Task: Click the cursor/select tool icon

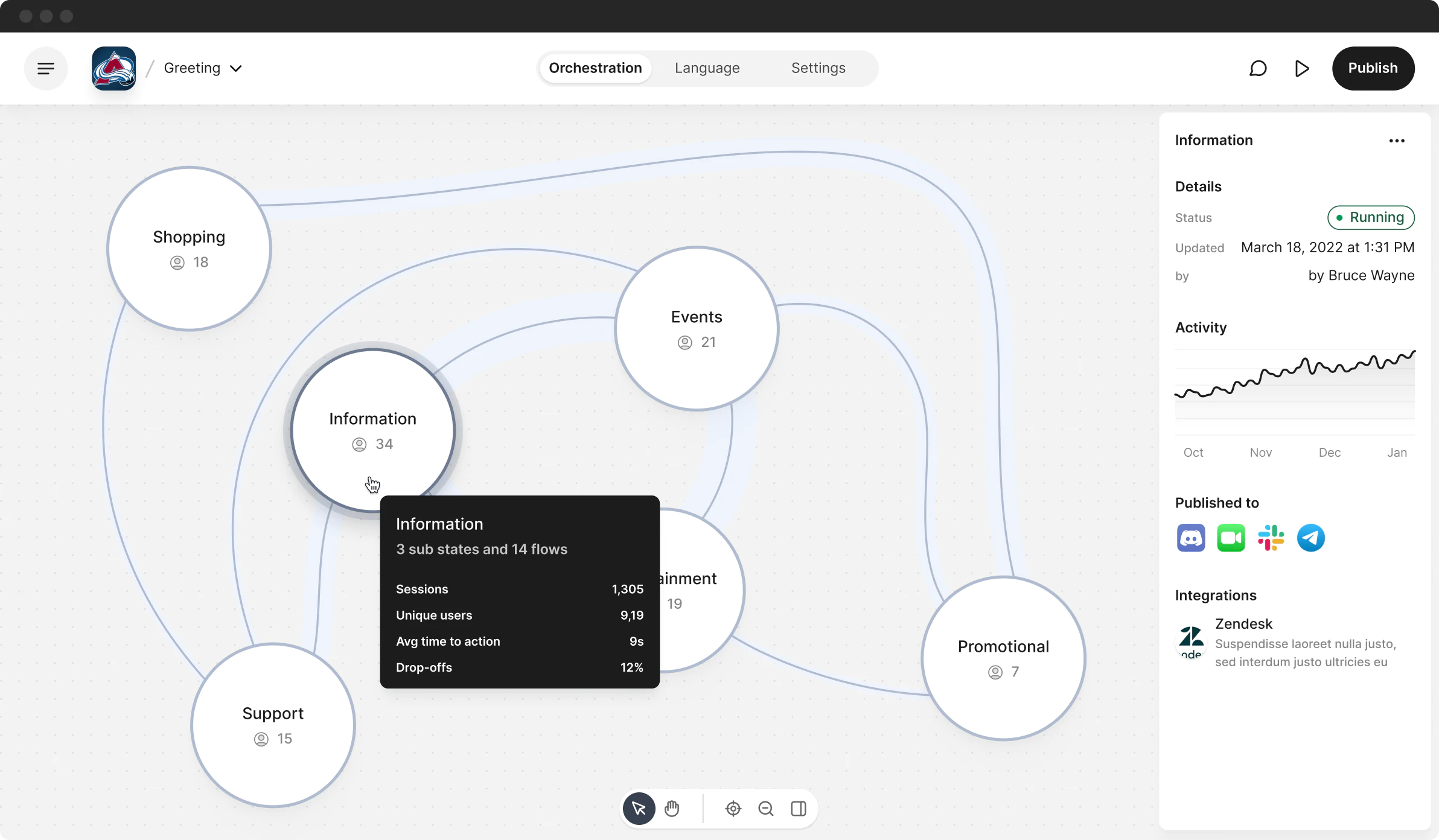Action: (x=639, y=808)
